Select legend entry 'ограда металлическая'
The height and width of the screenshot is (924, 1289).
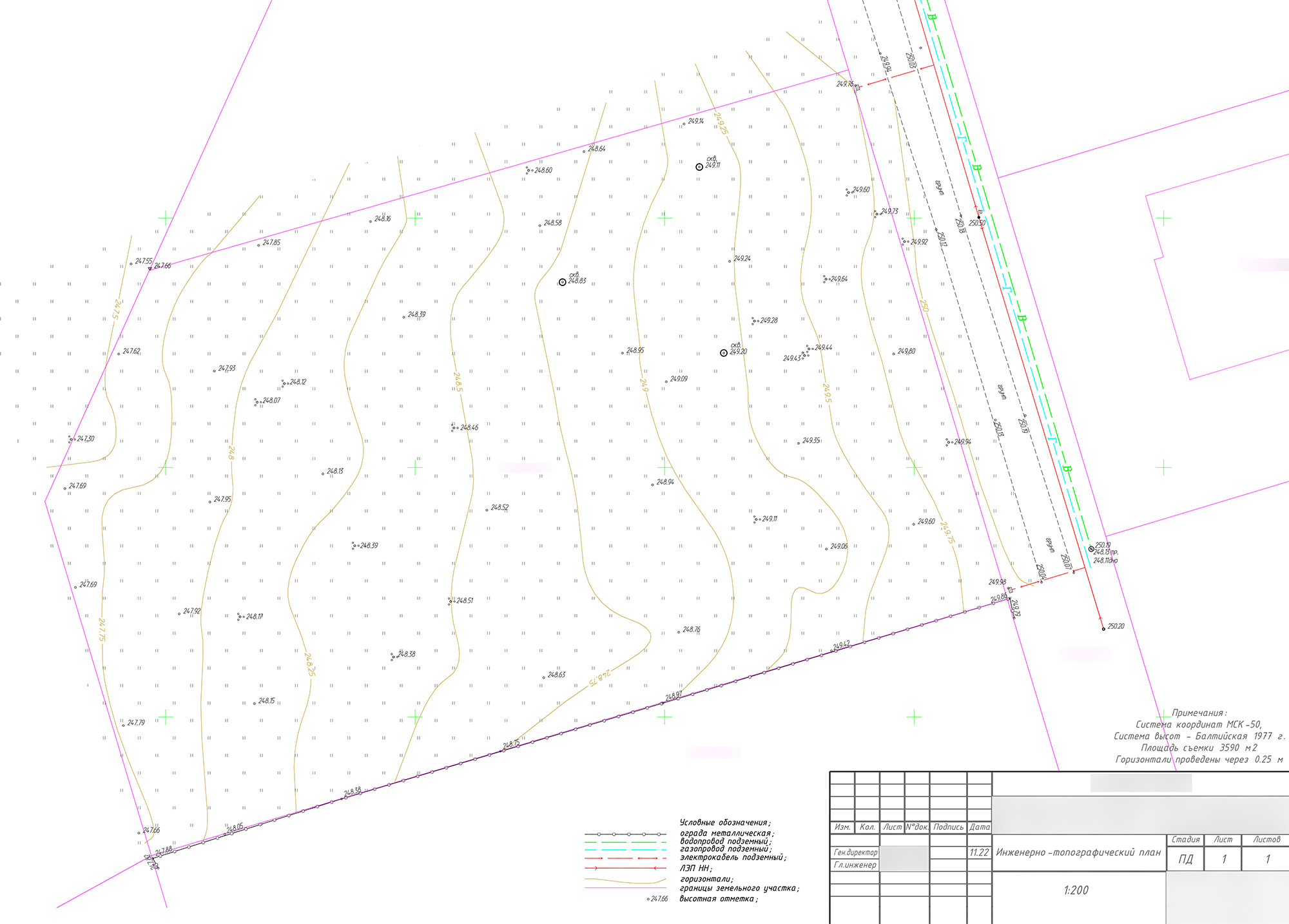coord(726,833)
